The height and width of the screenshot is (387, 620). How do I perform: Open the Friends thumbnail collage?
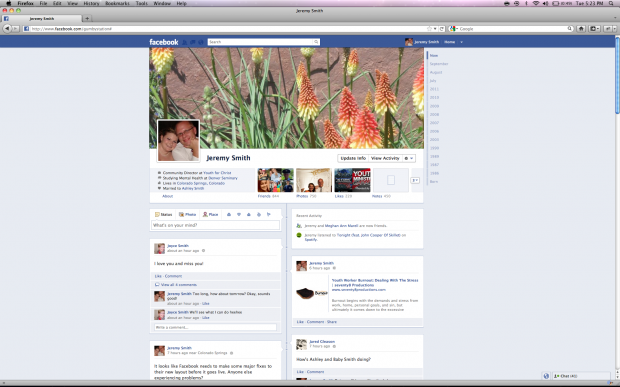[276, 180]
